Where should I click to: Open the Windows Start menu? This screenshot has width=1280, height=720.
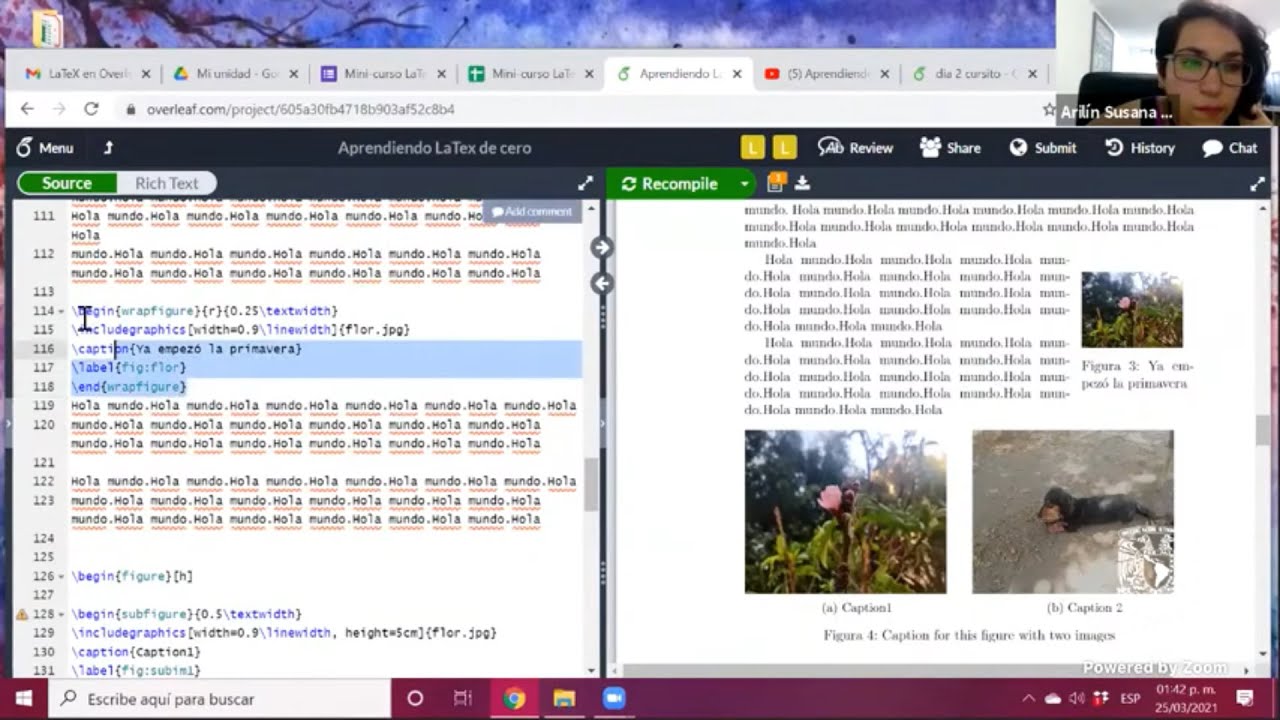click(x=23, y=698)
